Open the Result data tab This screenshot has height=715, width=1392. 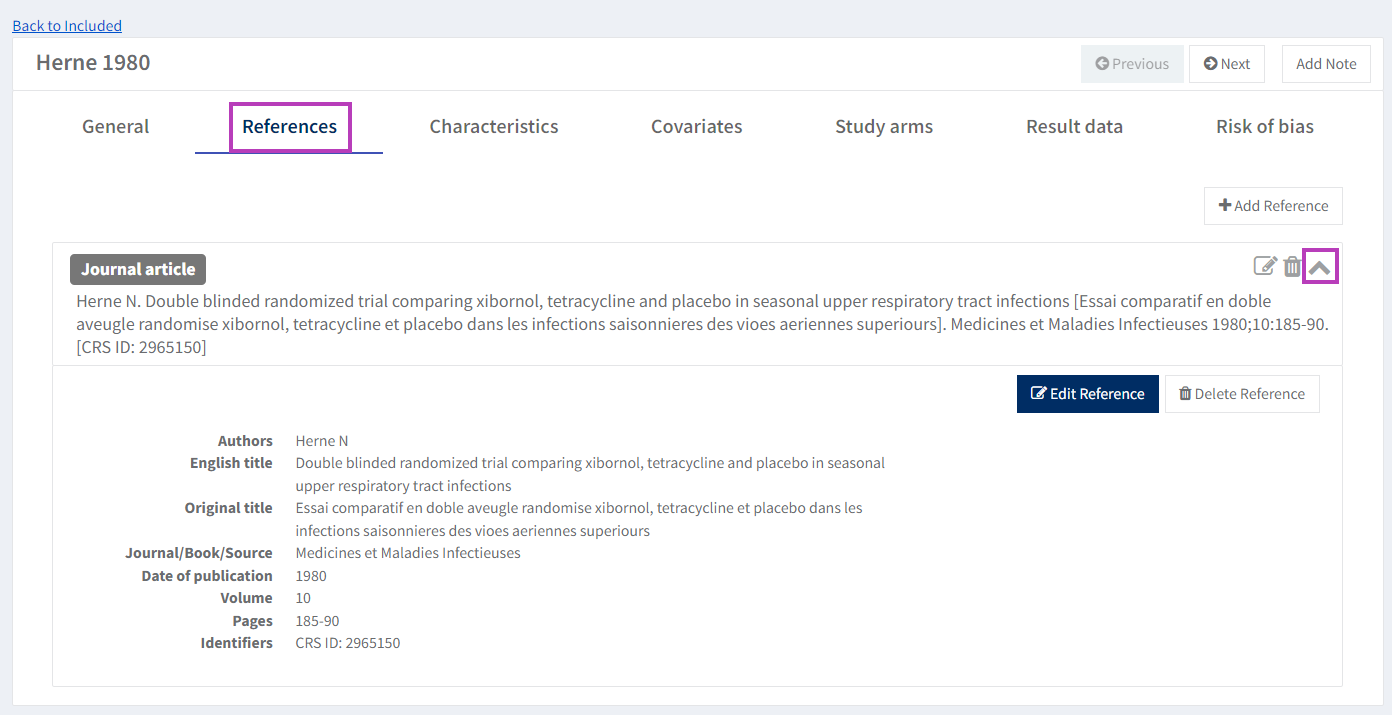[1074, 127]
